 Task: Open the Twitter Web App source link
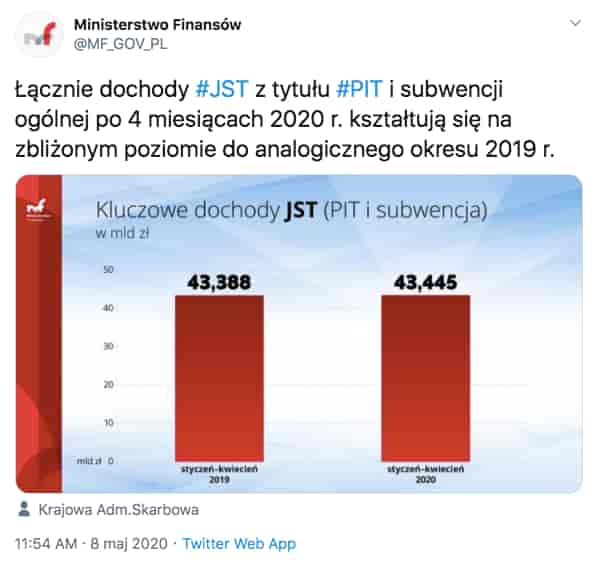pos(239,544)
